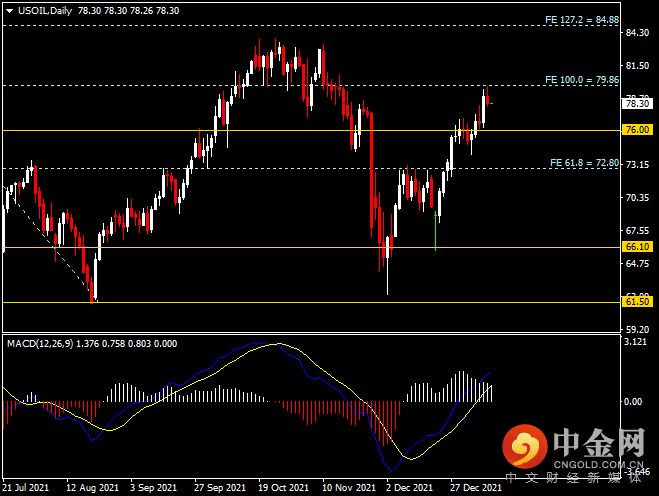
Task: Click the 81.50 price axis label
Action: (x=637, y=66)
